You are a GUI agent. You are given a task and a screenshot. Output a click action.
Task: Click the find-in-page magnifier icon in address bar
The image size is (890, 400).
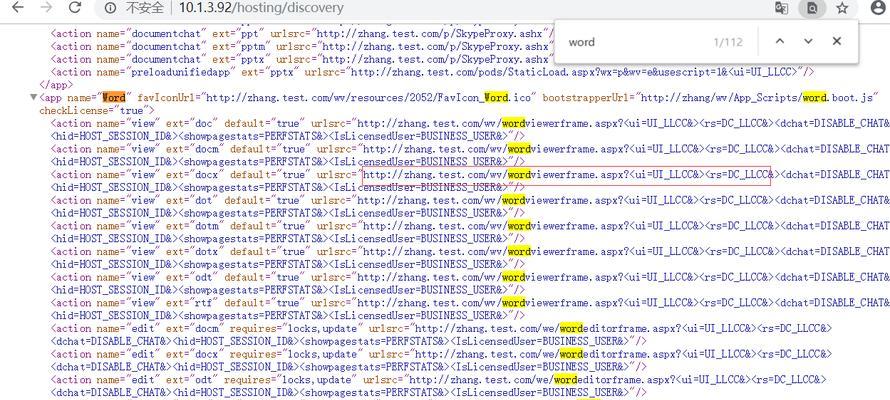point(812,8)
